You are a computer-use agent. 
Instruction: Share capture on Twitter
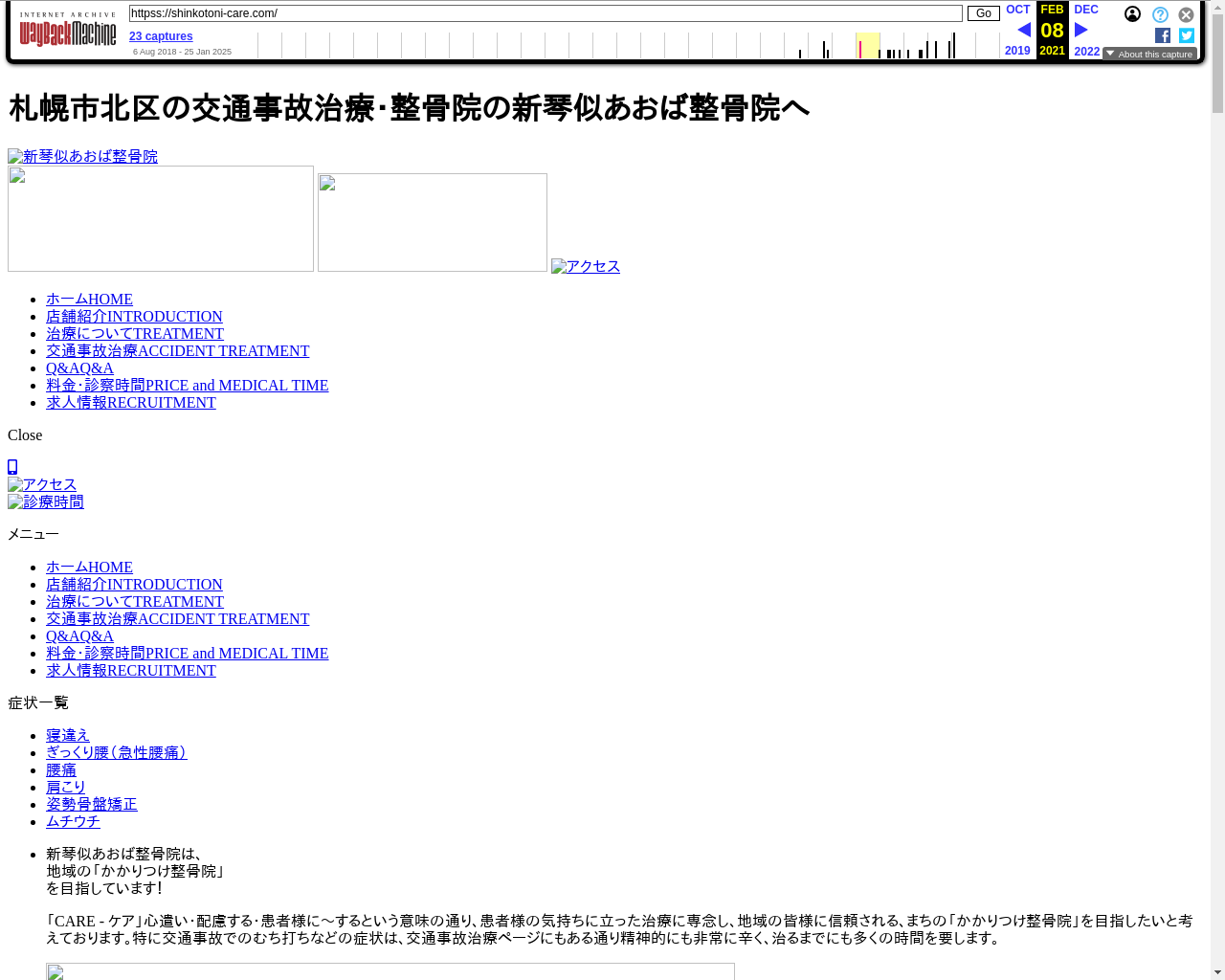[x=1187, y=35]
